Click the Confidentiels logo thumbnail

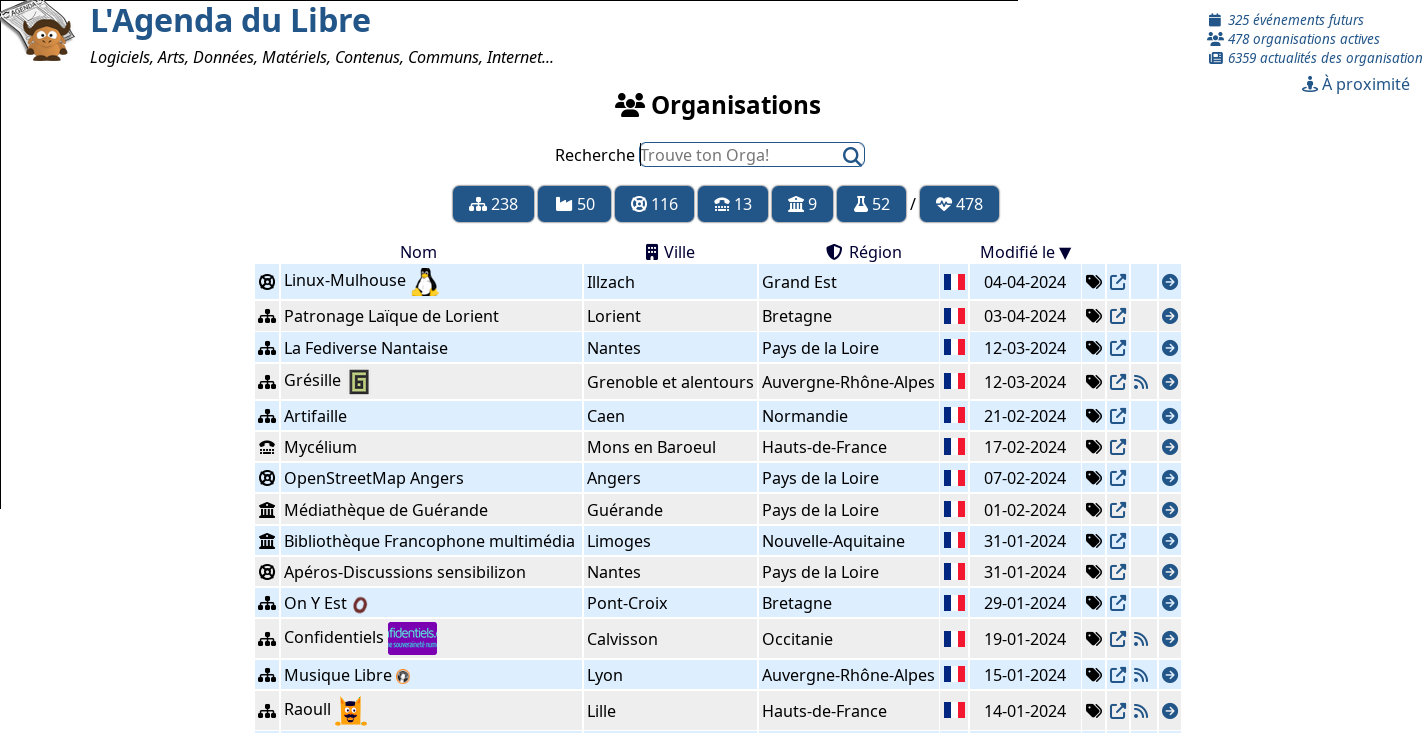[x=413, y=639]
